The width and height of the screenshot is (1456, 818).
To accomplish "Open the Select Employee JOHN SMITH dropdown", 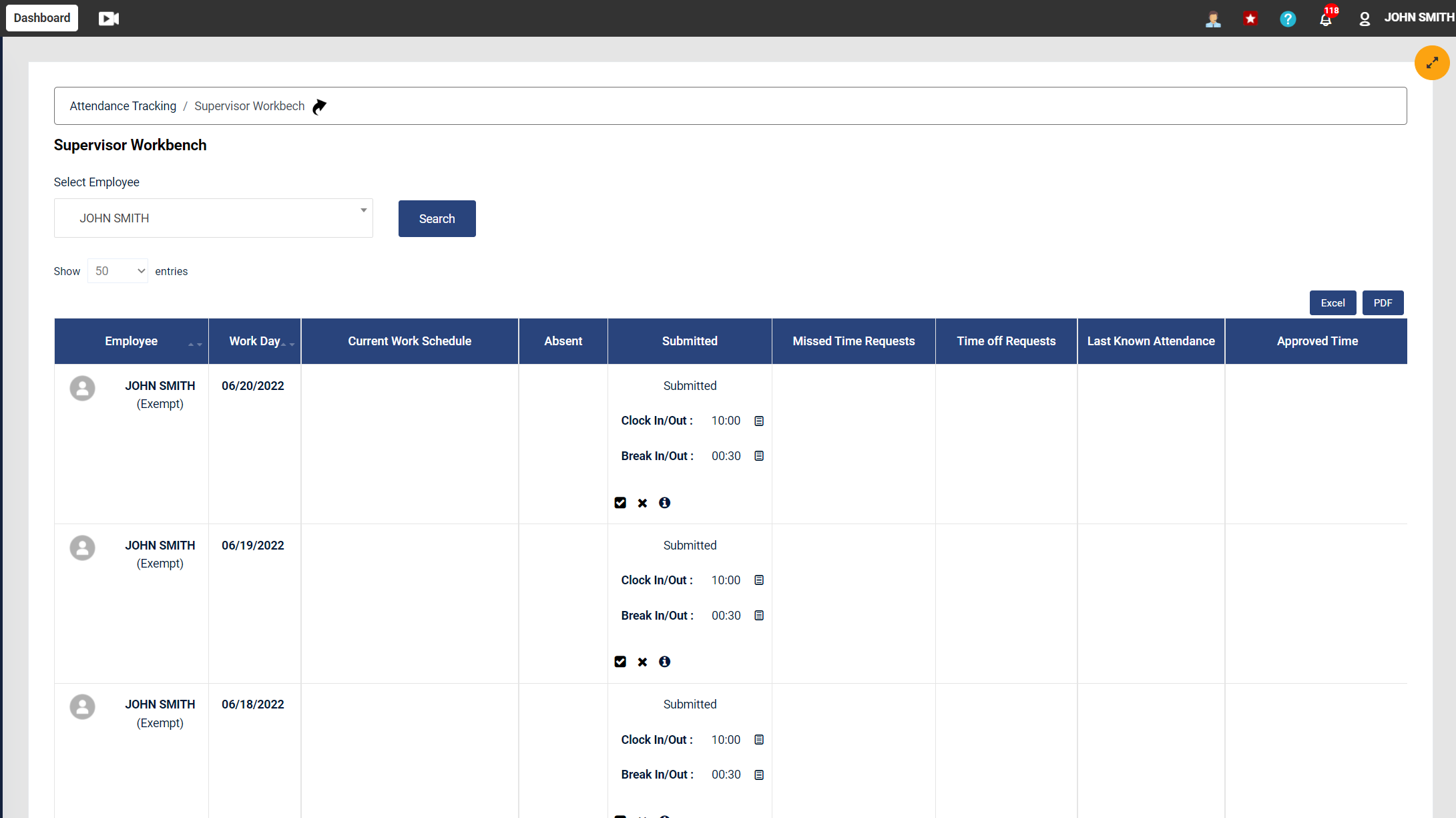I will click(x=214, y=218).
